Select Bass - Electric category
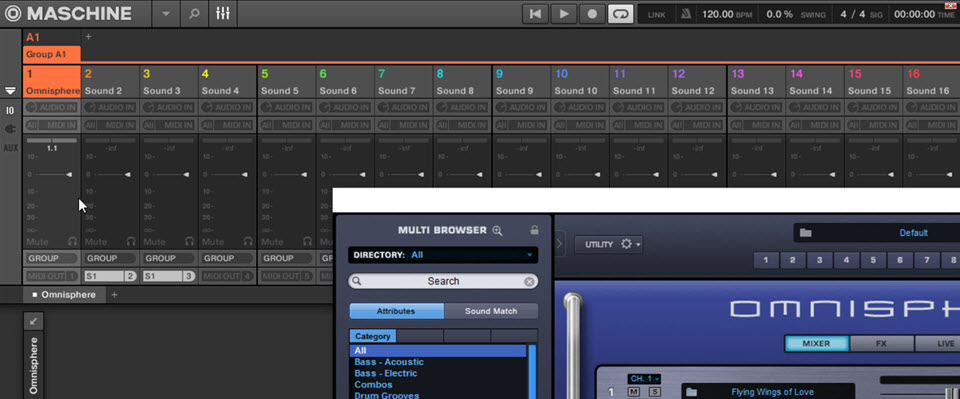The image size is (960, 399). pyautogui.click(x=386, y=373)
